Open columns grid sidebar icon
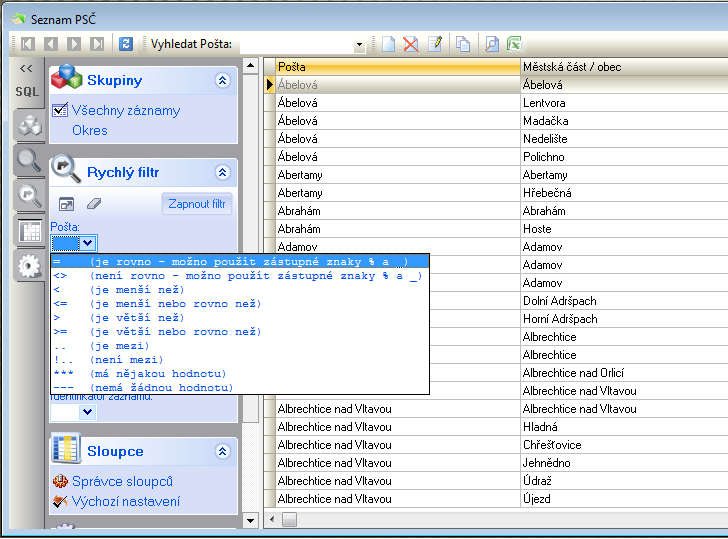The width and height of the screenshot is (728, 539). point(30,231)
